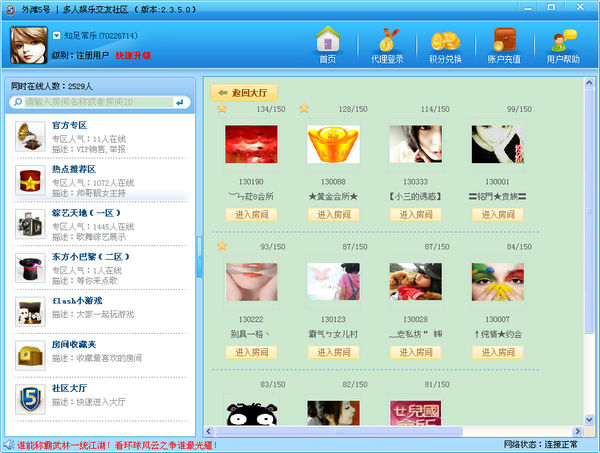
Task: Click the 同时在线人数：2529人 text
Action: click(52, 86)
